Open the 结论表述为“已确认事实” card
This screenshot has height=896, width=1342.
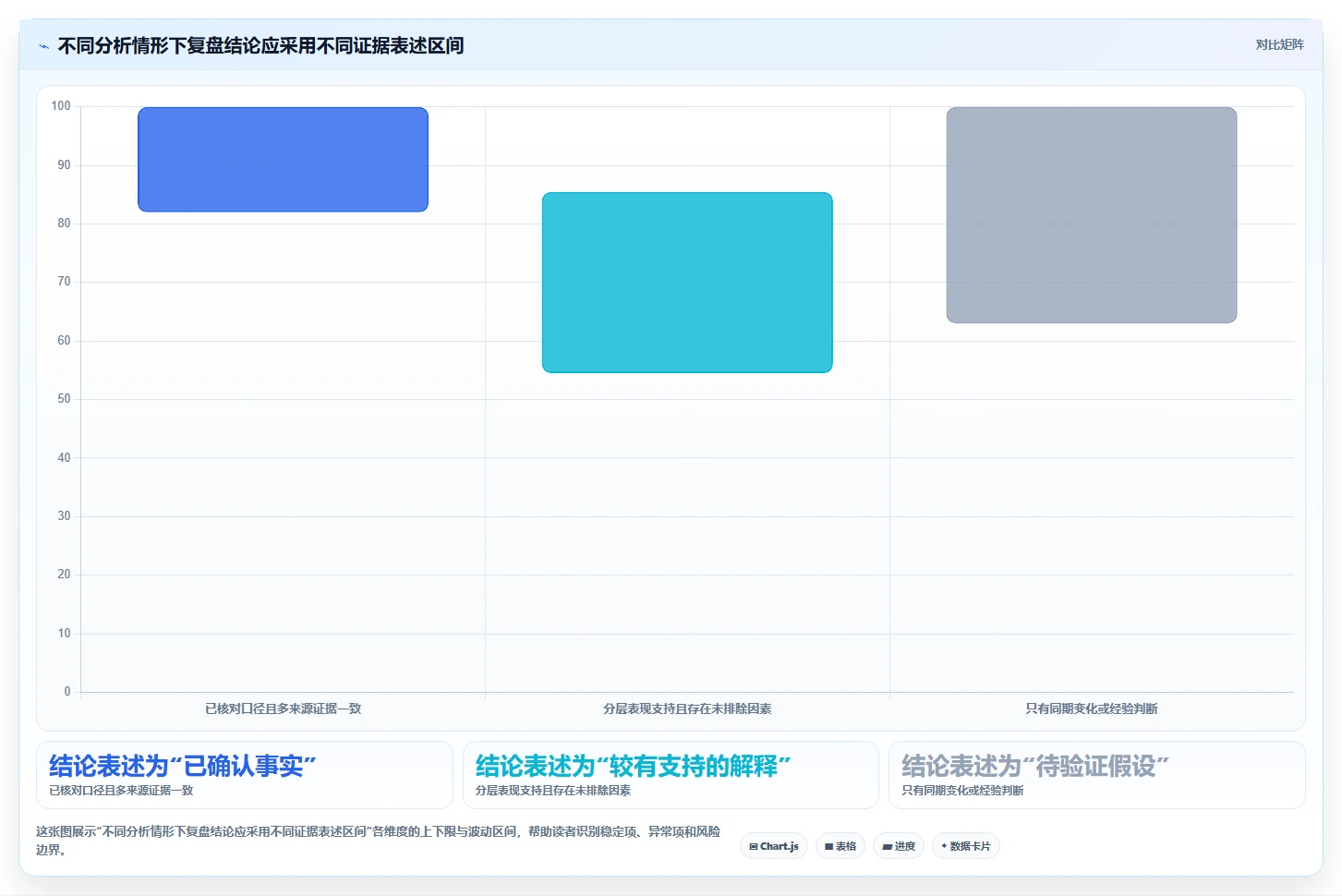[x=245, y=775]
